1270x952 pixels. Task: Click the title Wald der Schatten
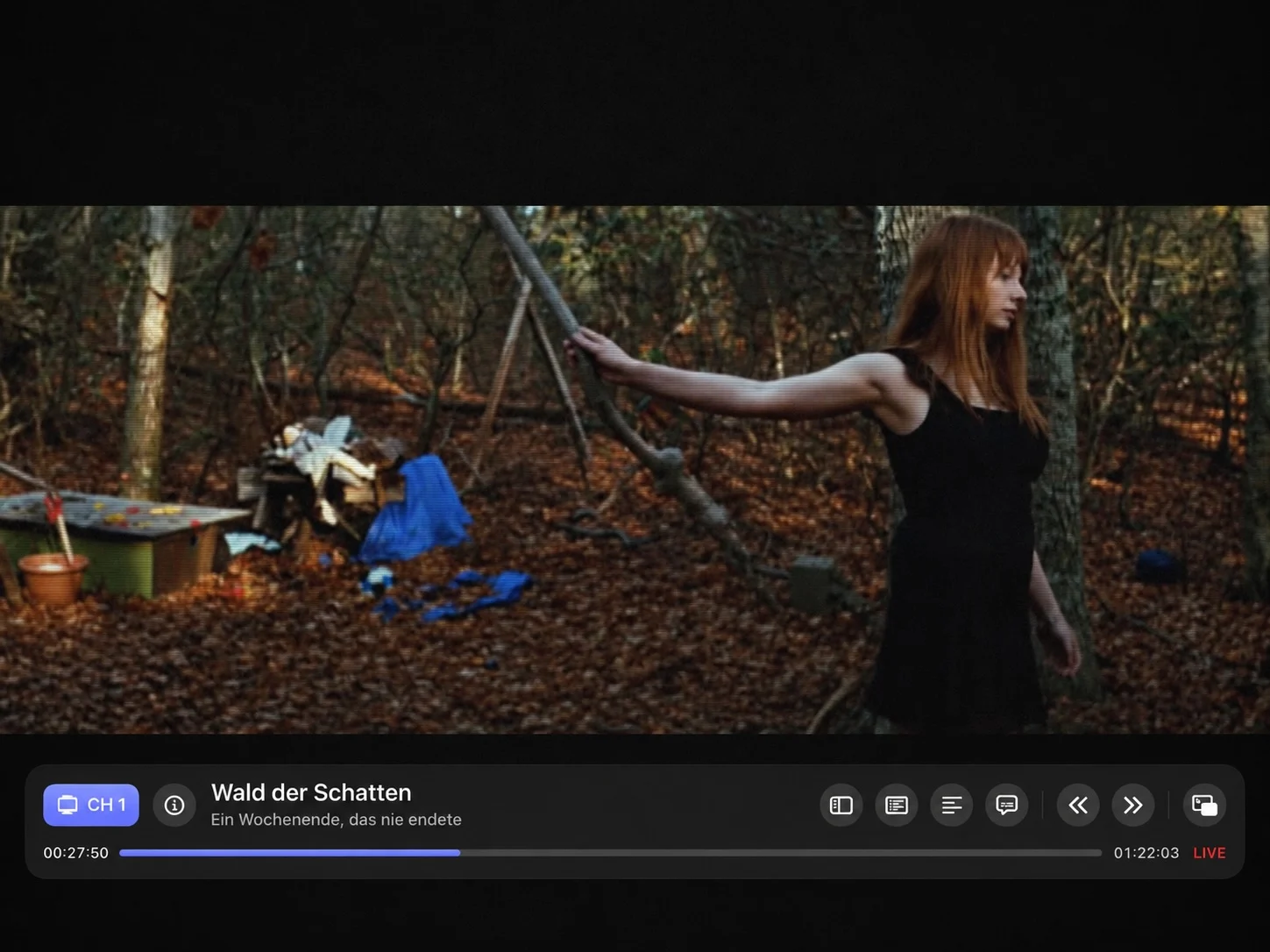[x=311, y=792]
